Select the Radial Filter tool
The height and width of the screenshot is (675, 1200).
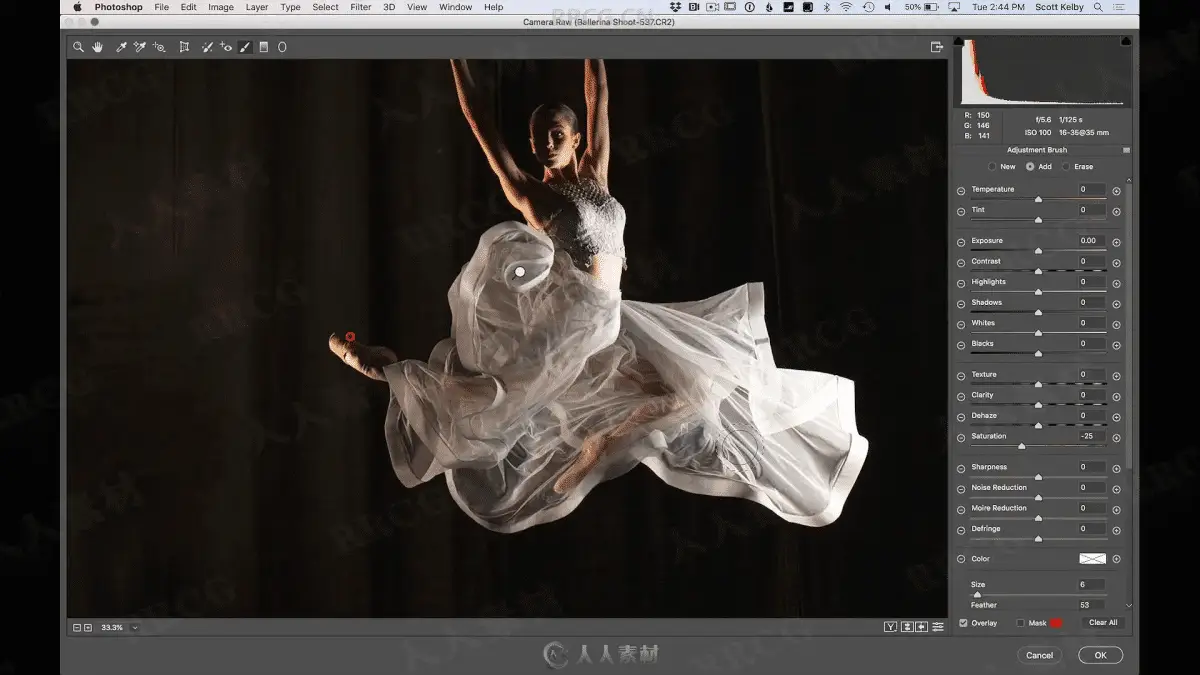click(282, 47)
